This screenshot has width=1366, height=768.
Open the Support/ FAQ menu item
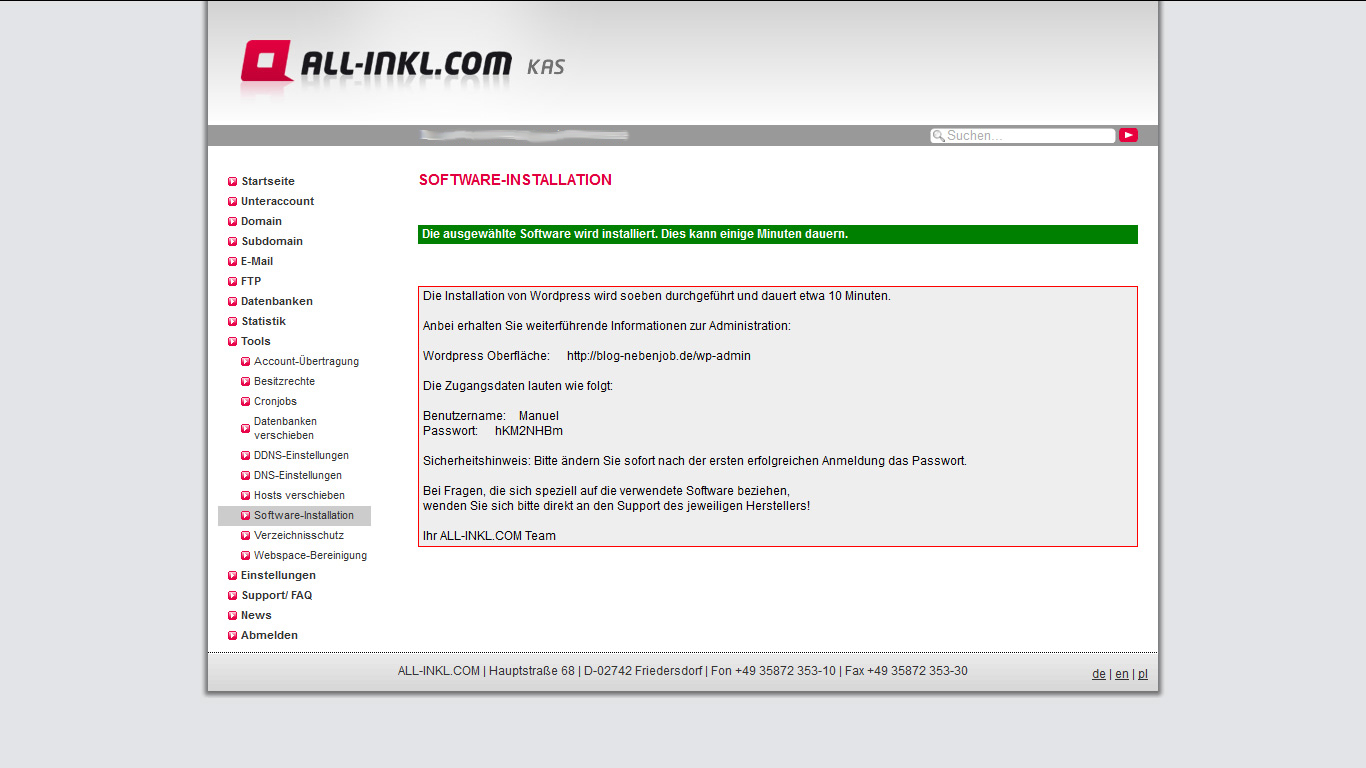pyautogui.click(x=276, y=595)
